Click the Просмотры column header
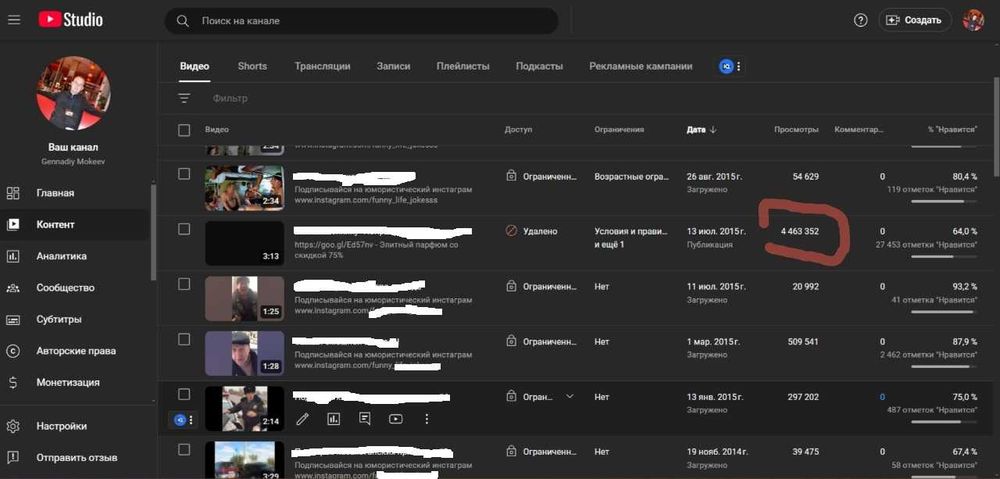The width and height of the screenshot is (1000, 479). pyautogui.click(x=796, y=129)
